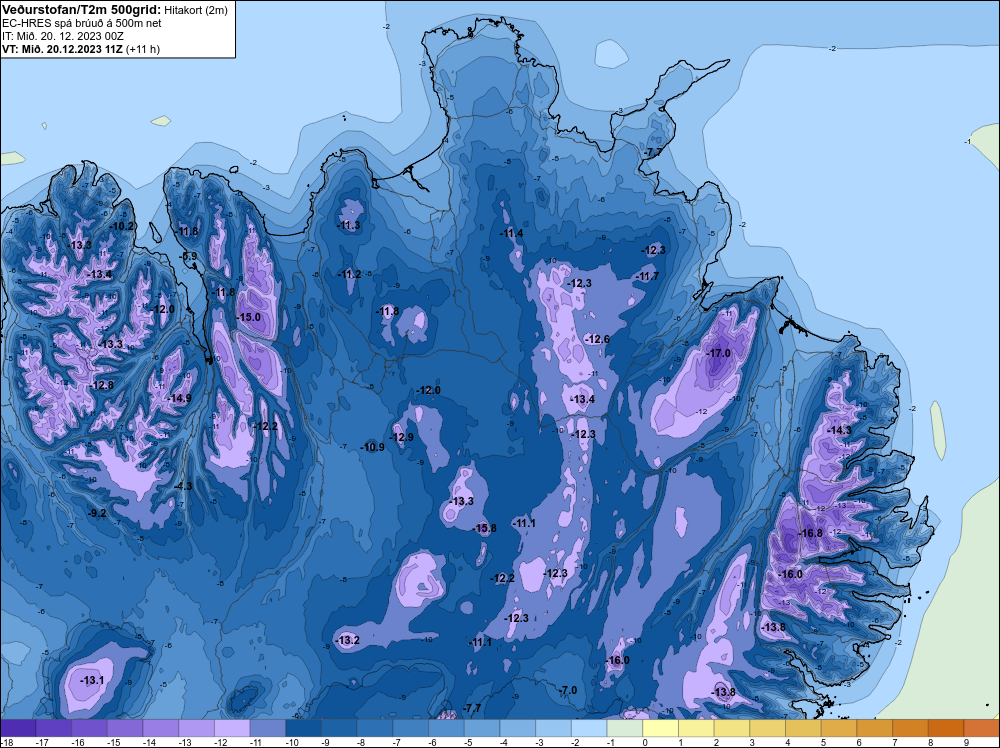Click the legend swatch labeled -8
Image resolution: width=1000 pixels, height=748 pixels.
[x=375, y=728]
